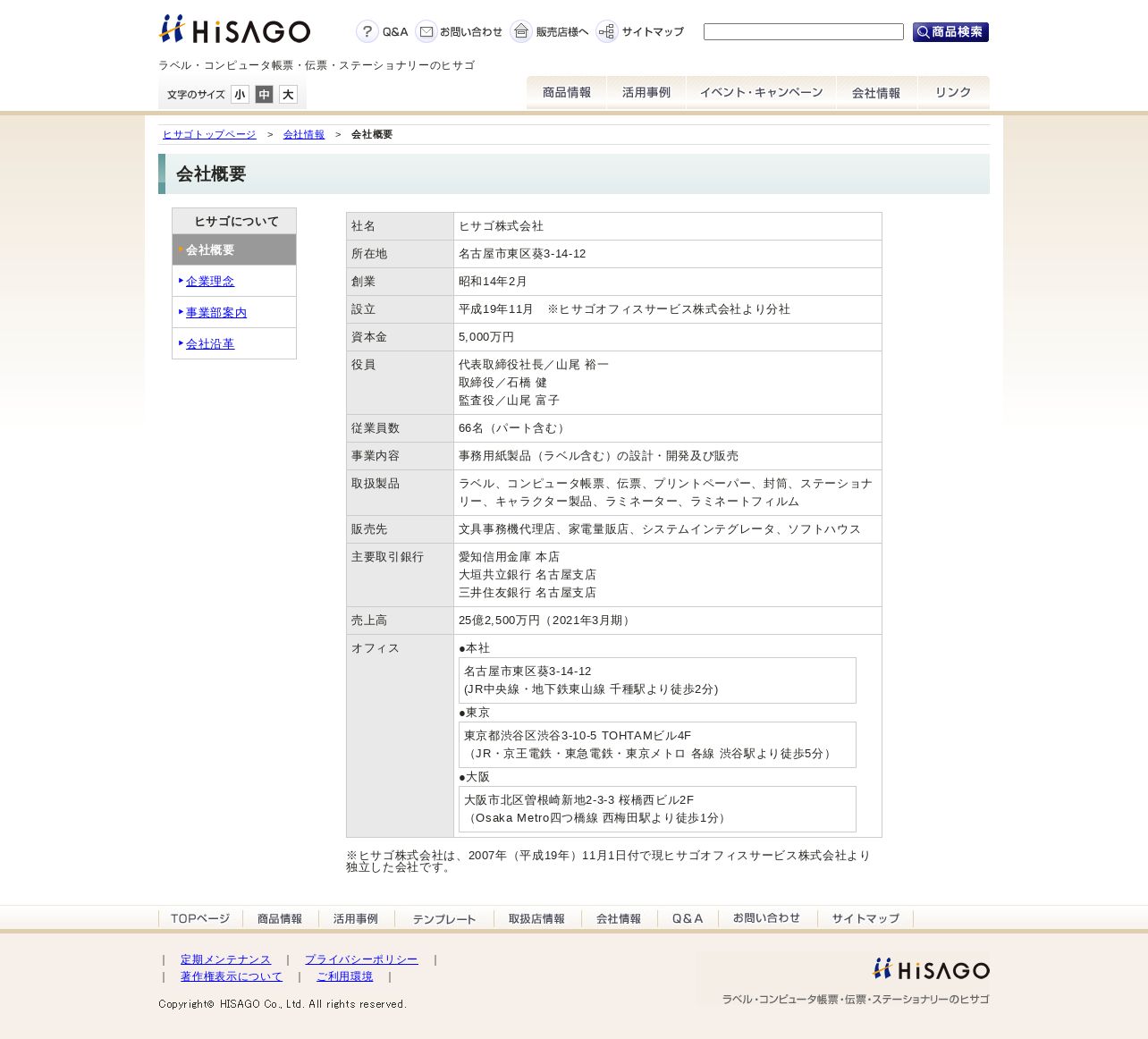Click footer nav お問い合わせ
The image size is (1148, 1039).
point(767,919)
